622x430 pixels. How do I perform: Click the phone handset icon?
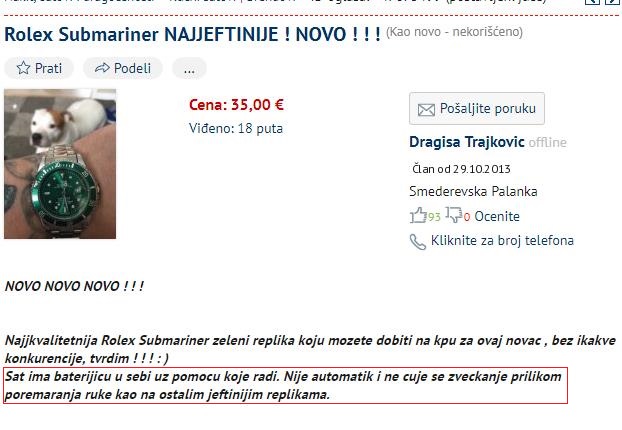point(417,241)
